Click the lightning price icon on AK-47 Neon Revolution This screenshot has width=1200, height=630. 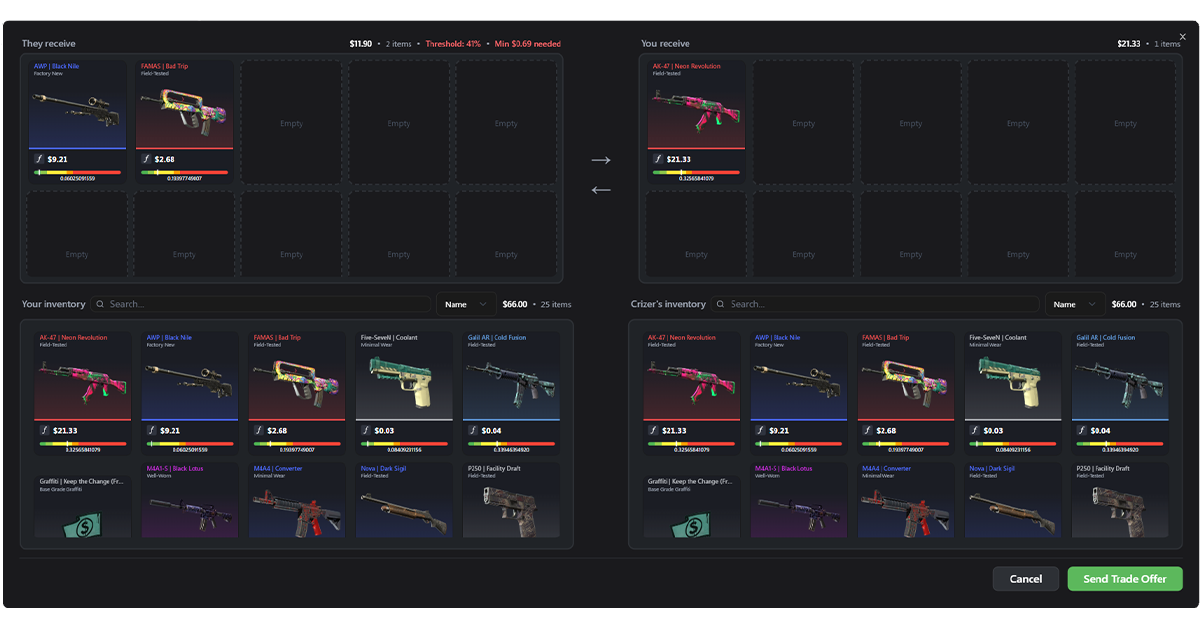tap(657, 158)
